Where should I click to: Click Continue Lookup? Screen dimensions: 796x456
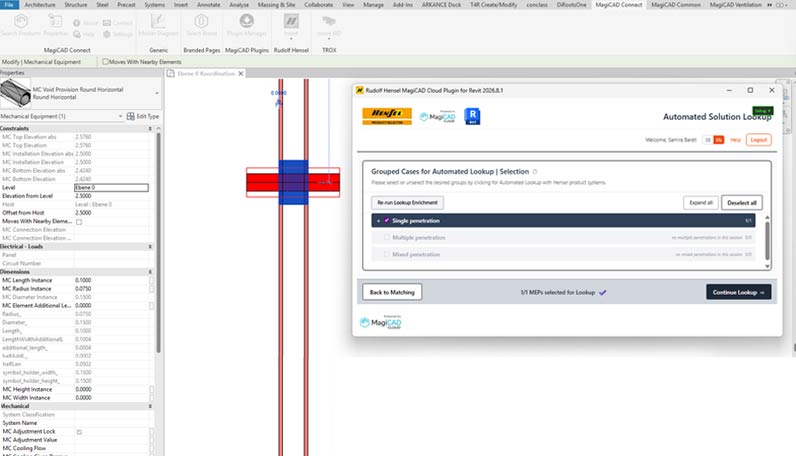click(x=738, y=292)
